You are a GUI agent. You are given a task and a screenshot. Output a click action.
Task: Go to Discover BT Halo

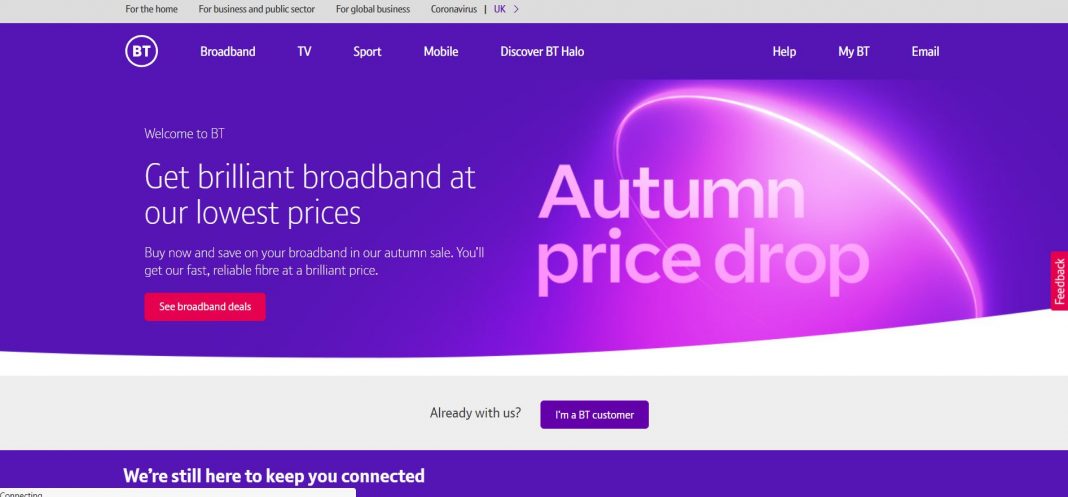pyautogui.click(x=542, y=52)
